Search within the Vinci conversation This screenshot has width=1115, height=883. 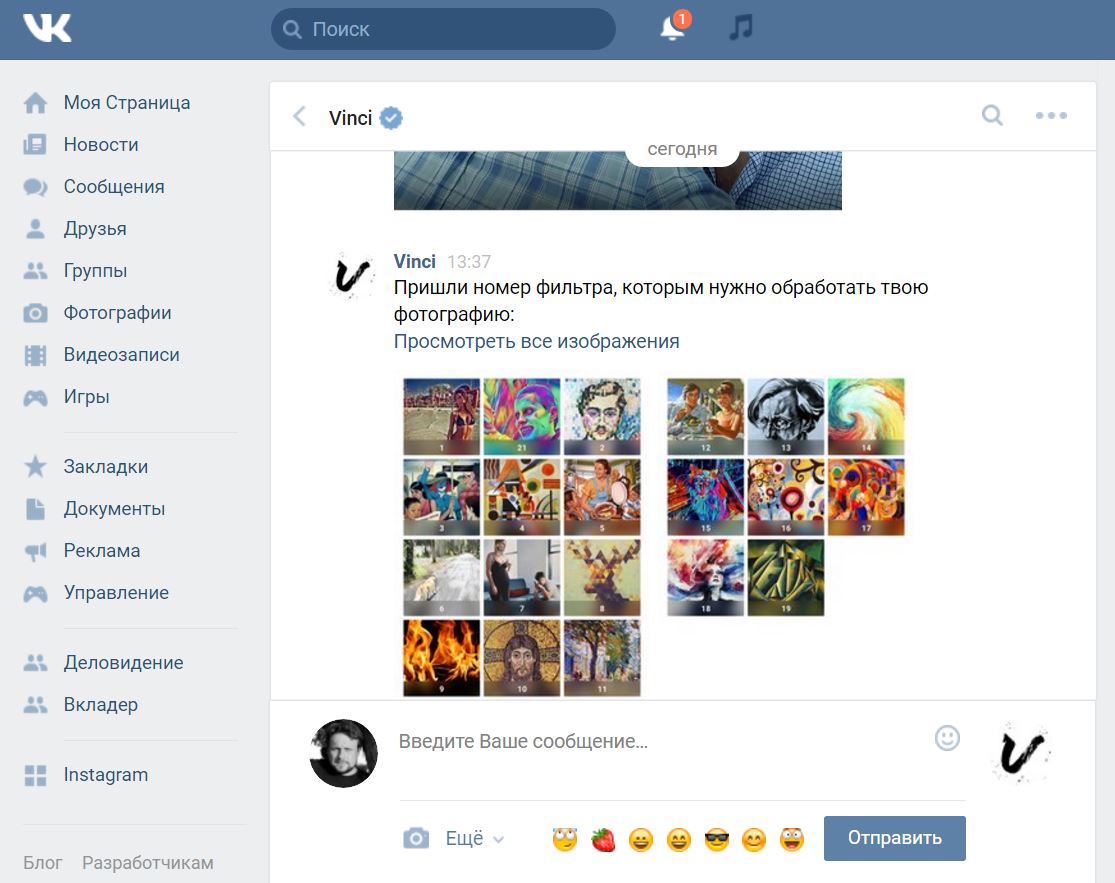(992, 116)
